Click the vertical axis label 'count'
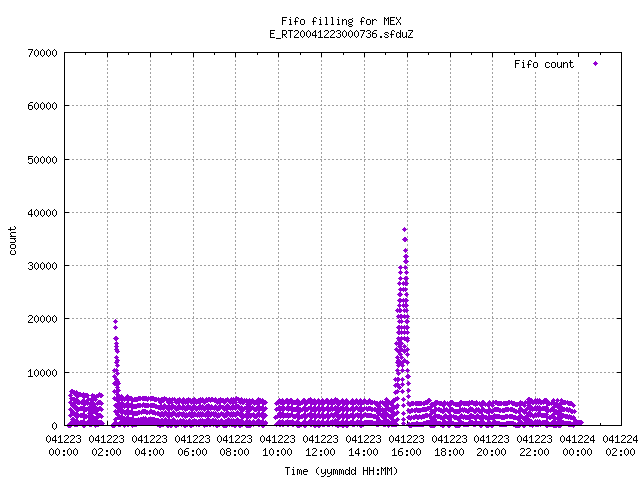The image size is (640, 480). point(12,241)
